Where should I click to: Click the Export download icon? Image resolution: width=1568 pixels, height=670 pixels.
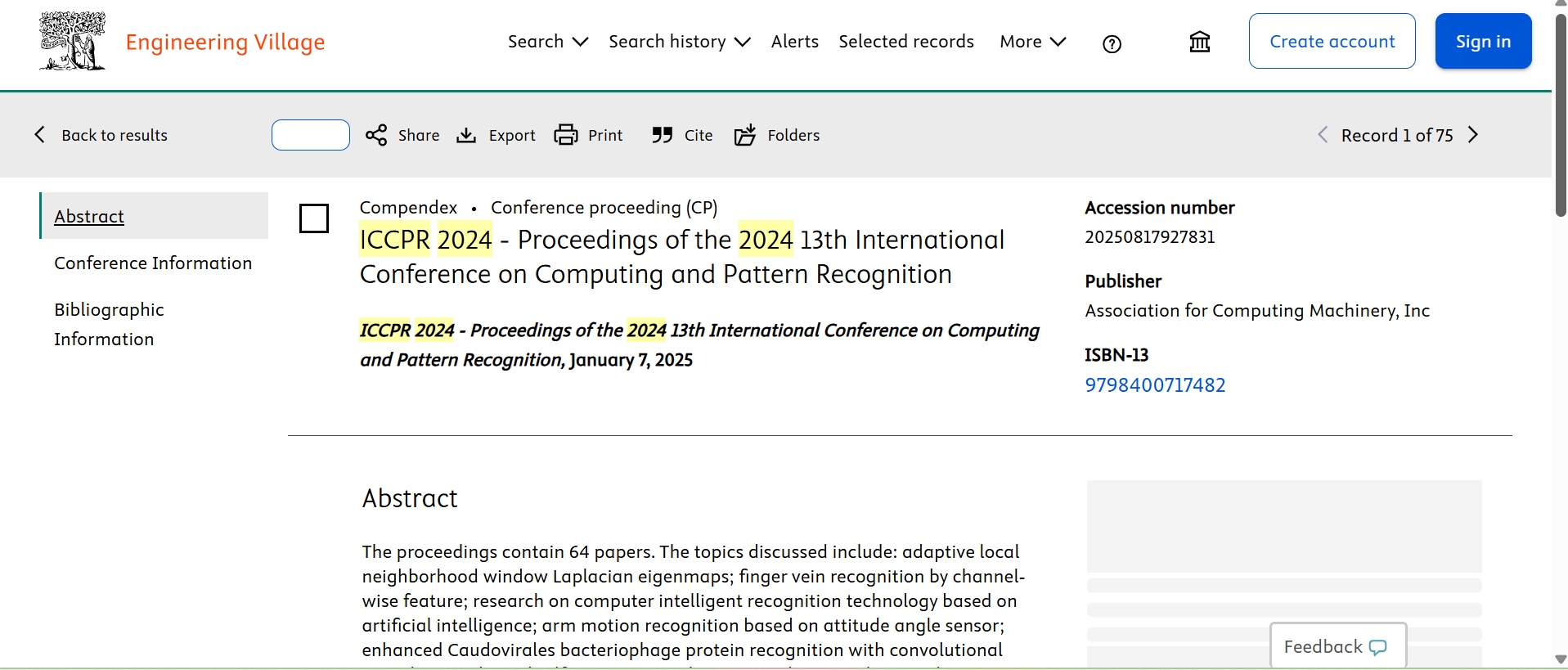(466, 135)
